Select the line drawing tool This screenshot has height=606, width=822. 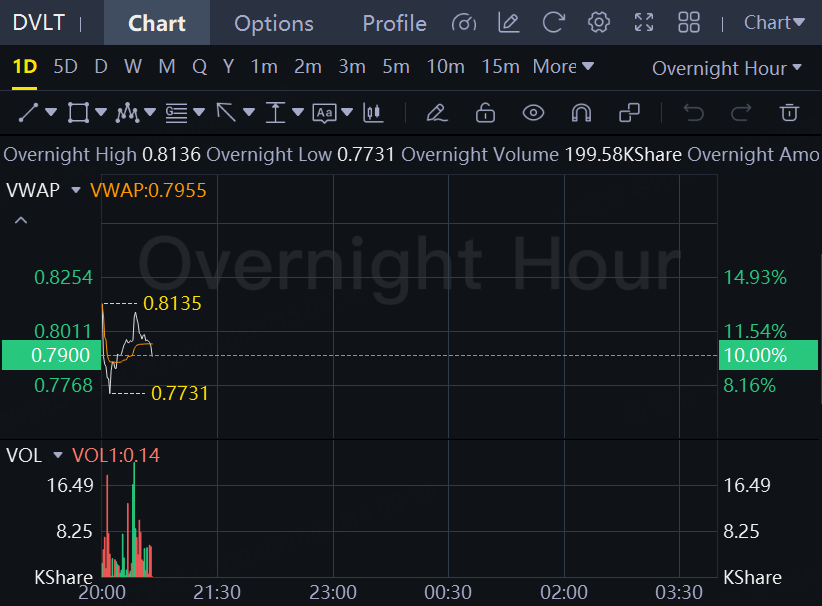coord(28,113)
